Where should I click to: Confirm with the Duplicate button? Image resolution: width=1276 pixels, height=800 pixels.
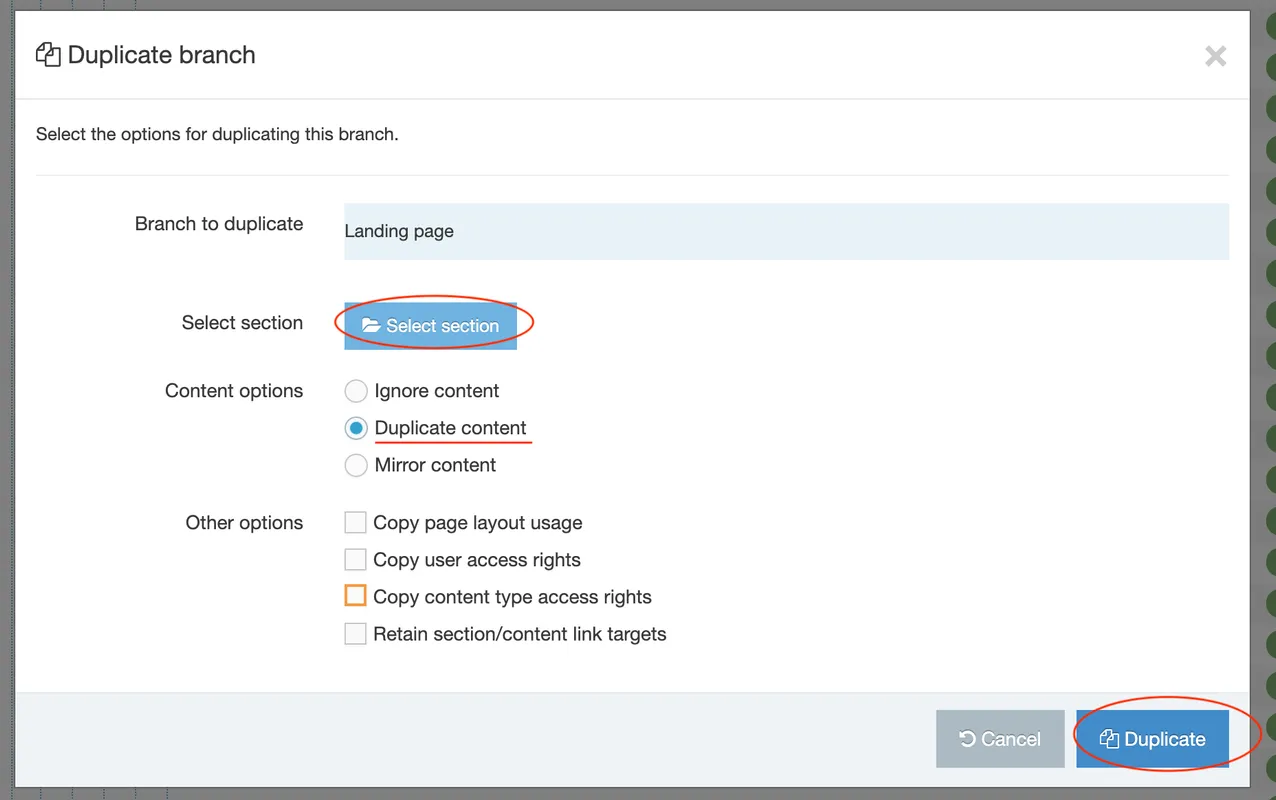tap(1152, 739)
